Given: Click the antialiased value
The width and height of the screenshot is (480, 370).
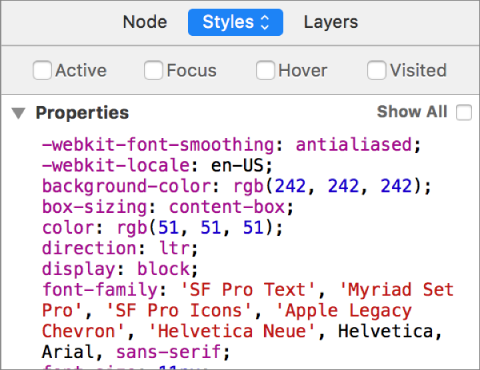Looking at the screenshot, I should [x=354, y=145].
